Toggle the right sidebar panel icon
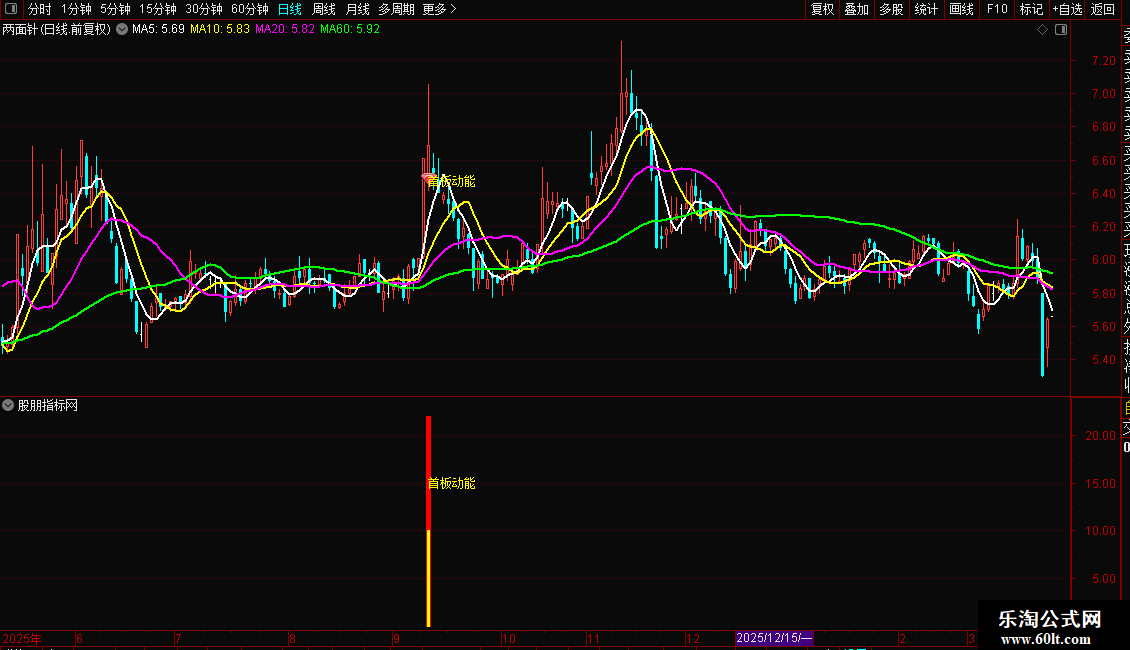Image resolution: width=1130 pixels, height=650 pixels. point(1061,29)
